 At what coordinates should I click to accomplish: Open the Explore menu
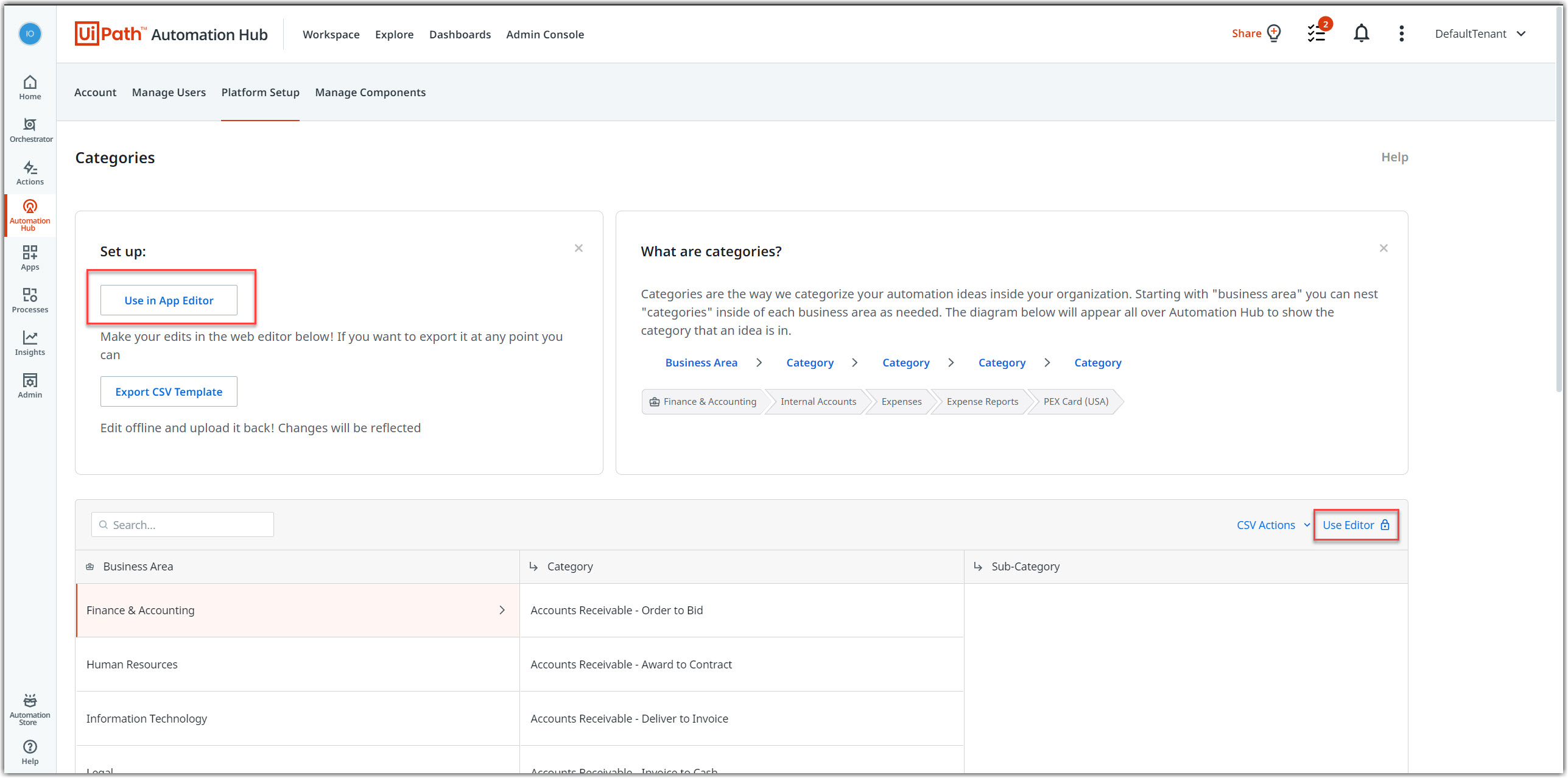point(394,35)
